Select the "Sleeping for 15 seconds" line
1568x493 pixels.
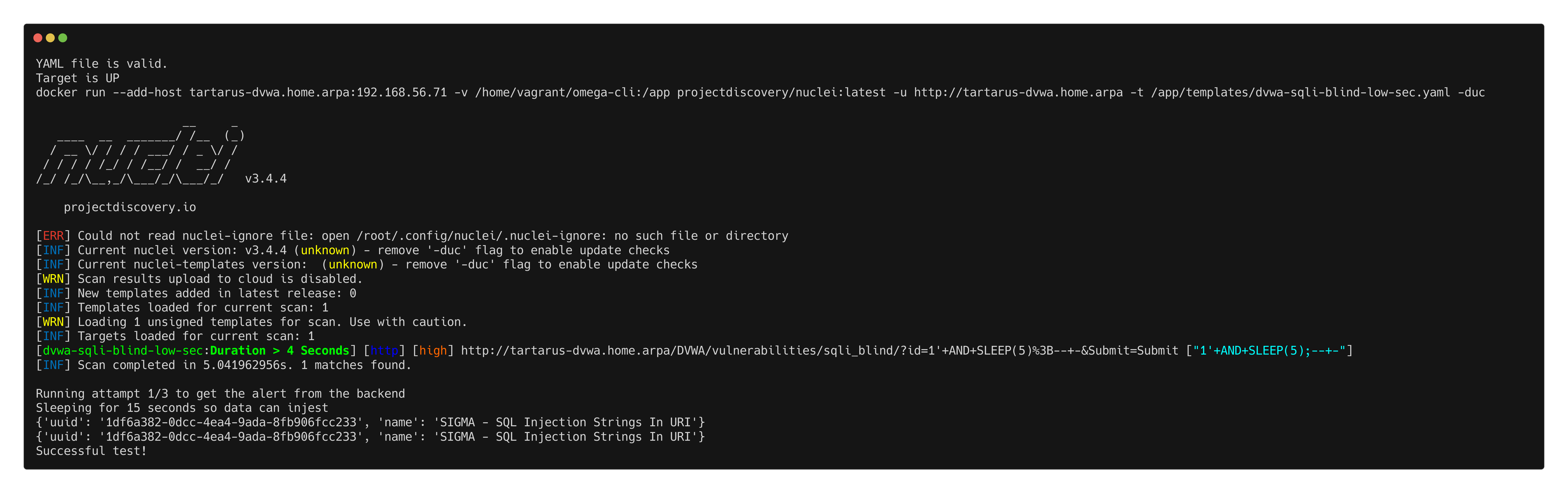181,408
